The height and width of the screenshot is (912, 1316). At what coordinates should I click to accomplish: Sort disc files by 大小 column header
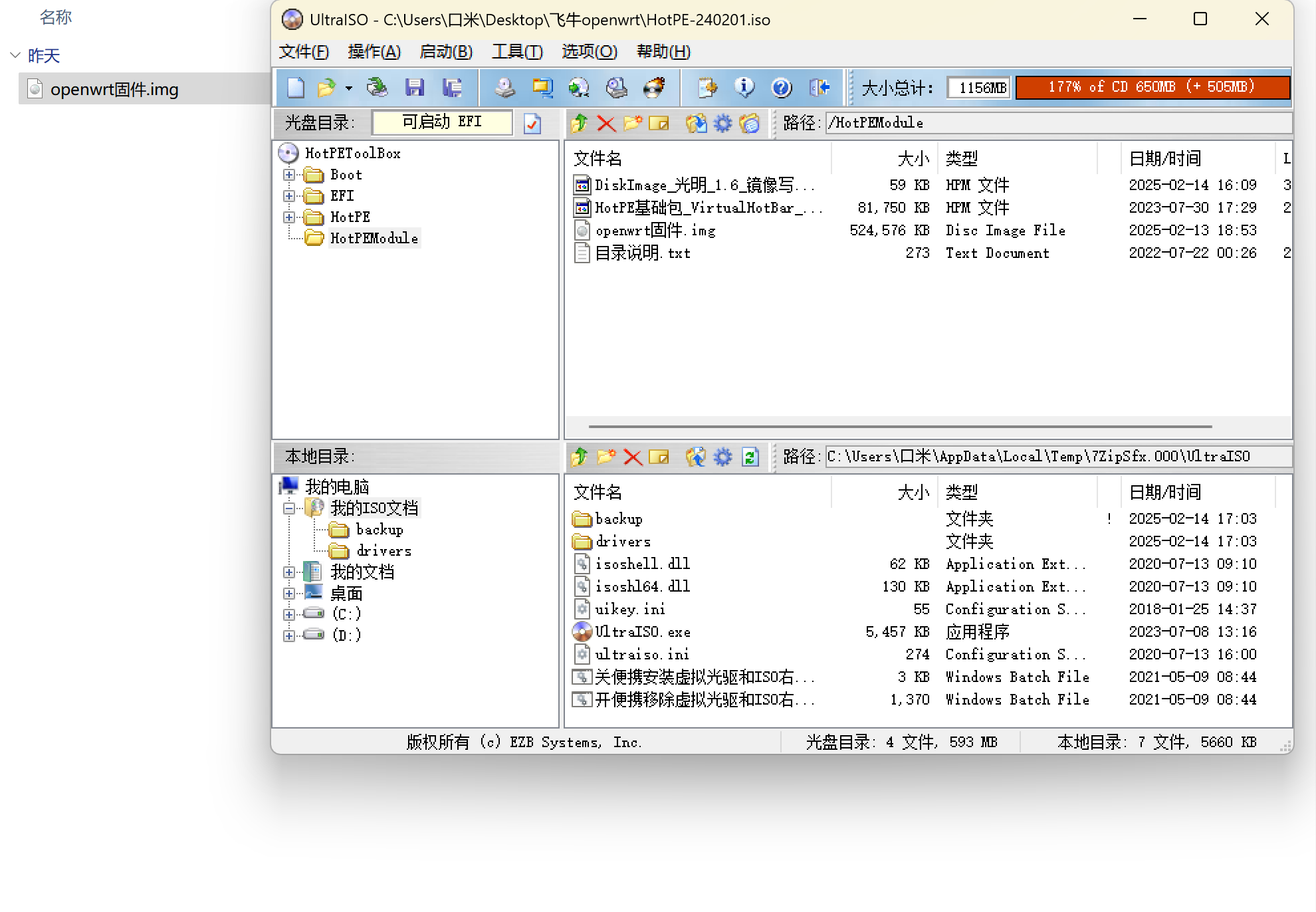[x=884, y=159]
